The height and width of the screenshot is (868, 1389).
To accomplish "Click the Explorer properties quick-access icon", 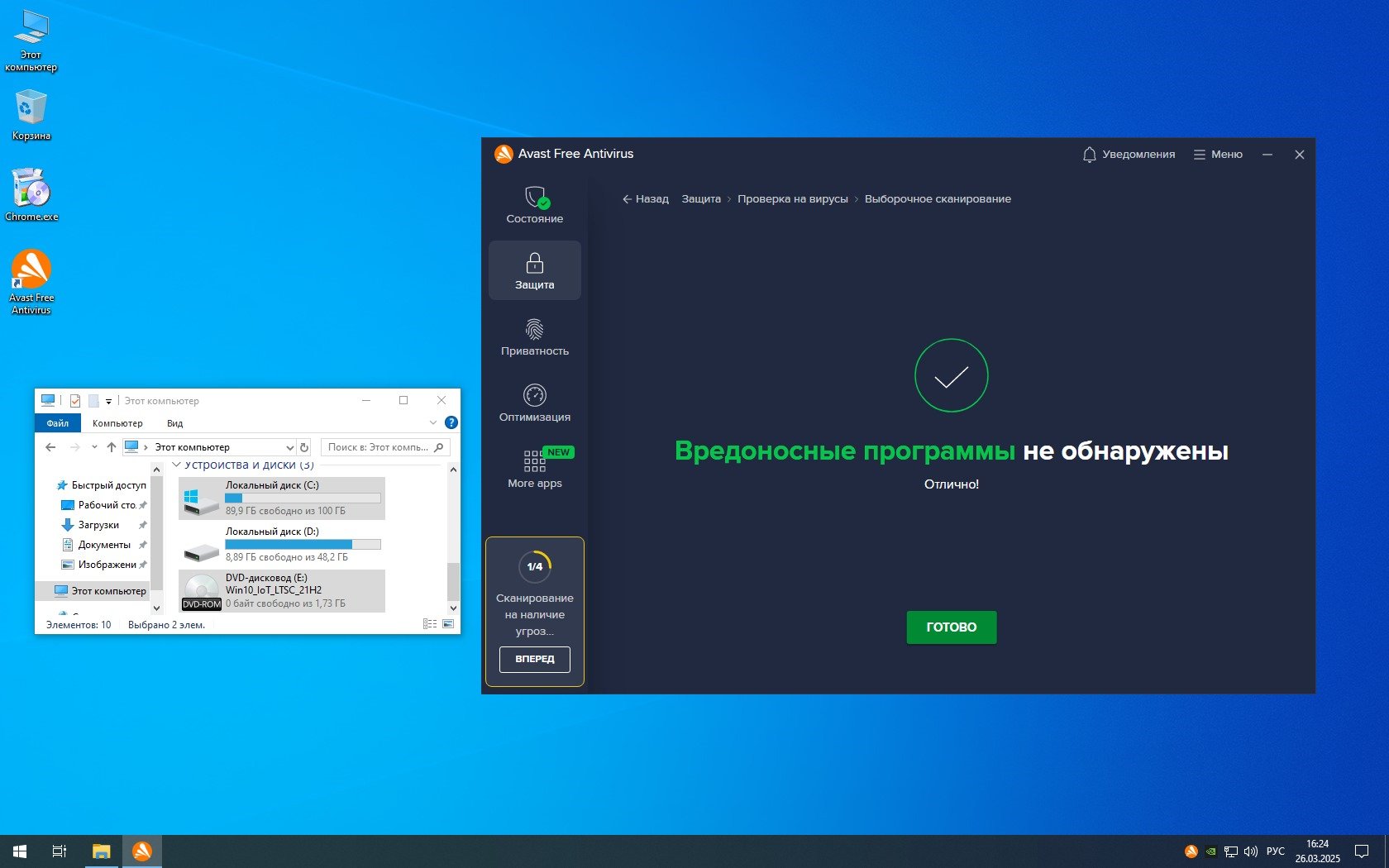I will pyautogui.click(x=75, y=401).
